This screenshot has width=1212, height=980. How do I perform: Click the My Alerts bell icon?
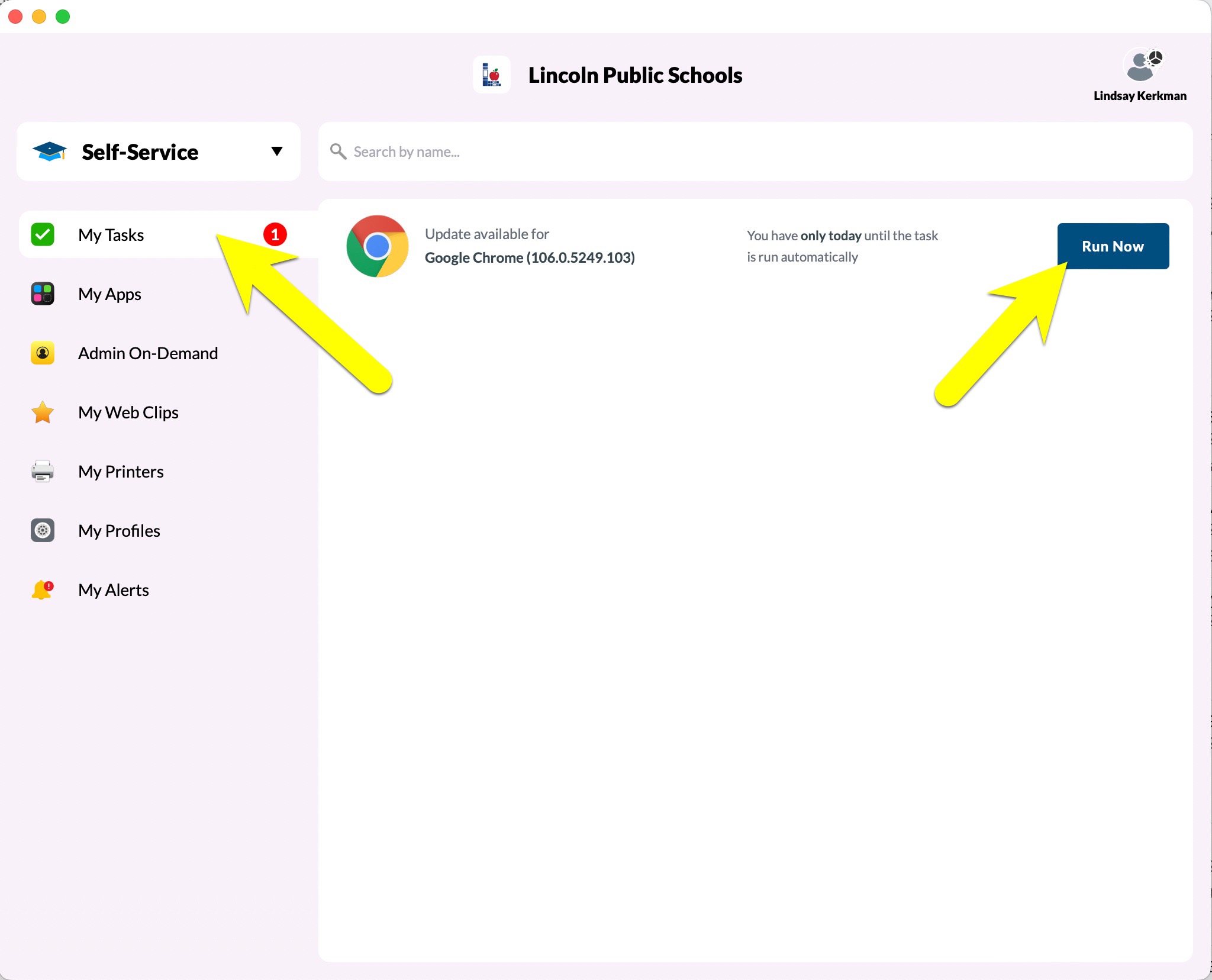[43, 589]
